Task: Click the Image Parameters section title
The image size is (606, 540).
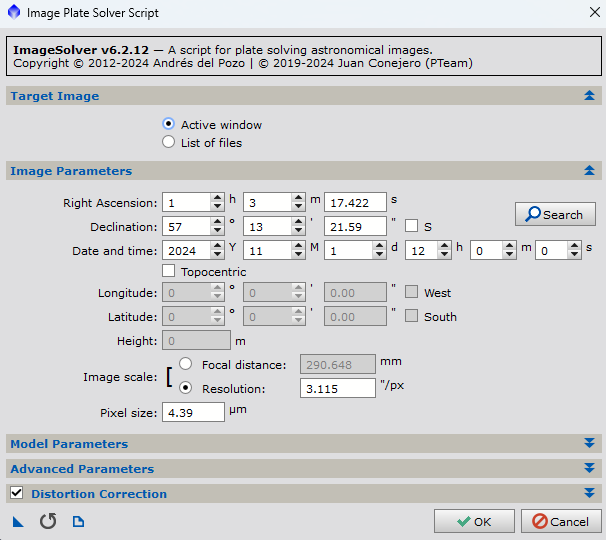Action: click(71, 171)
